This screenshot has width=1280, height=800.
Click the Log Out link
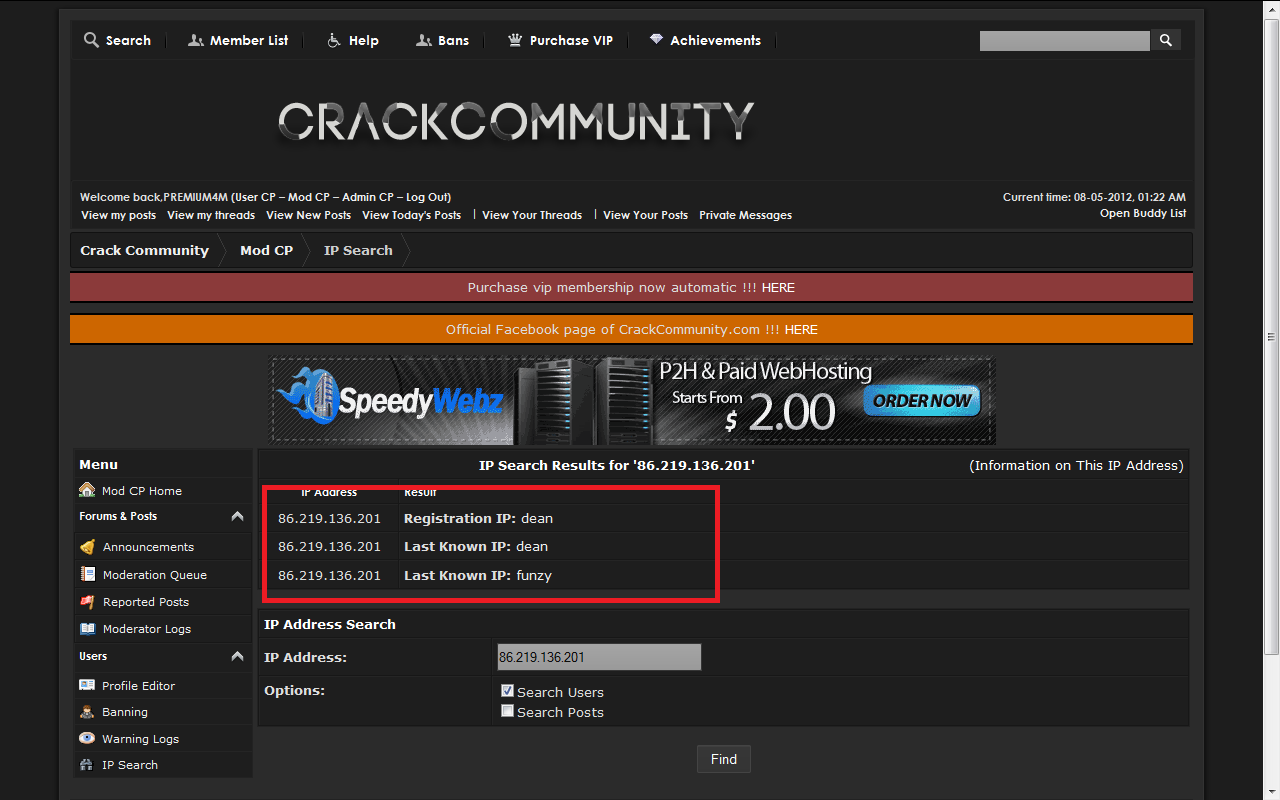427,197
